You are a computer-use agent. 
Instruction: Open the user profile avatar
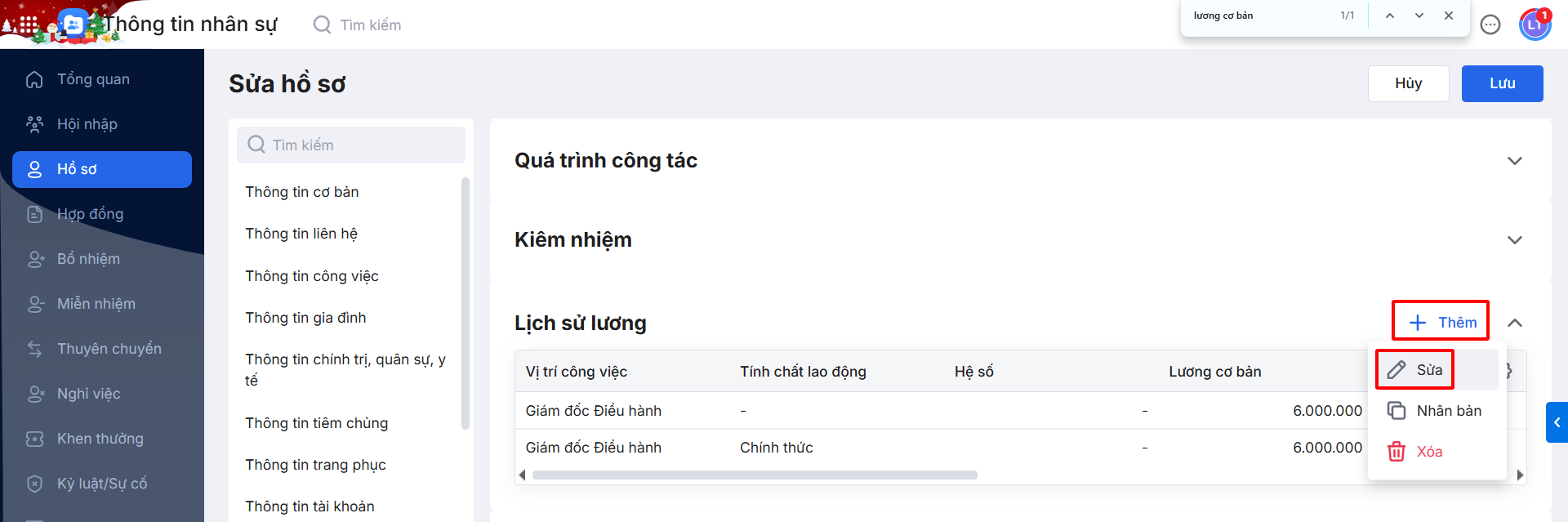coord(1535,25)
